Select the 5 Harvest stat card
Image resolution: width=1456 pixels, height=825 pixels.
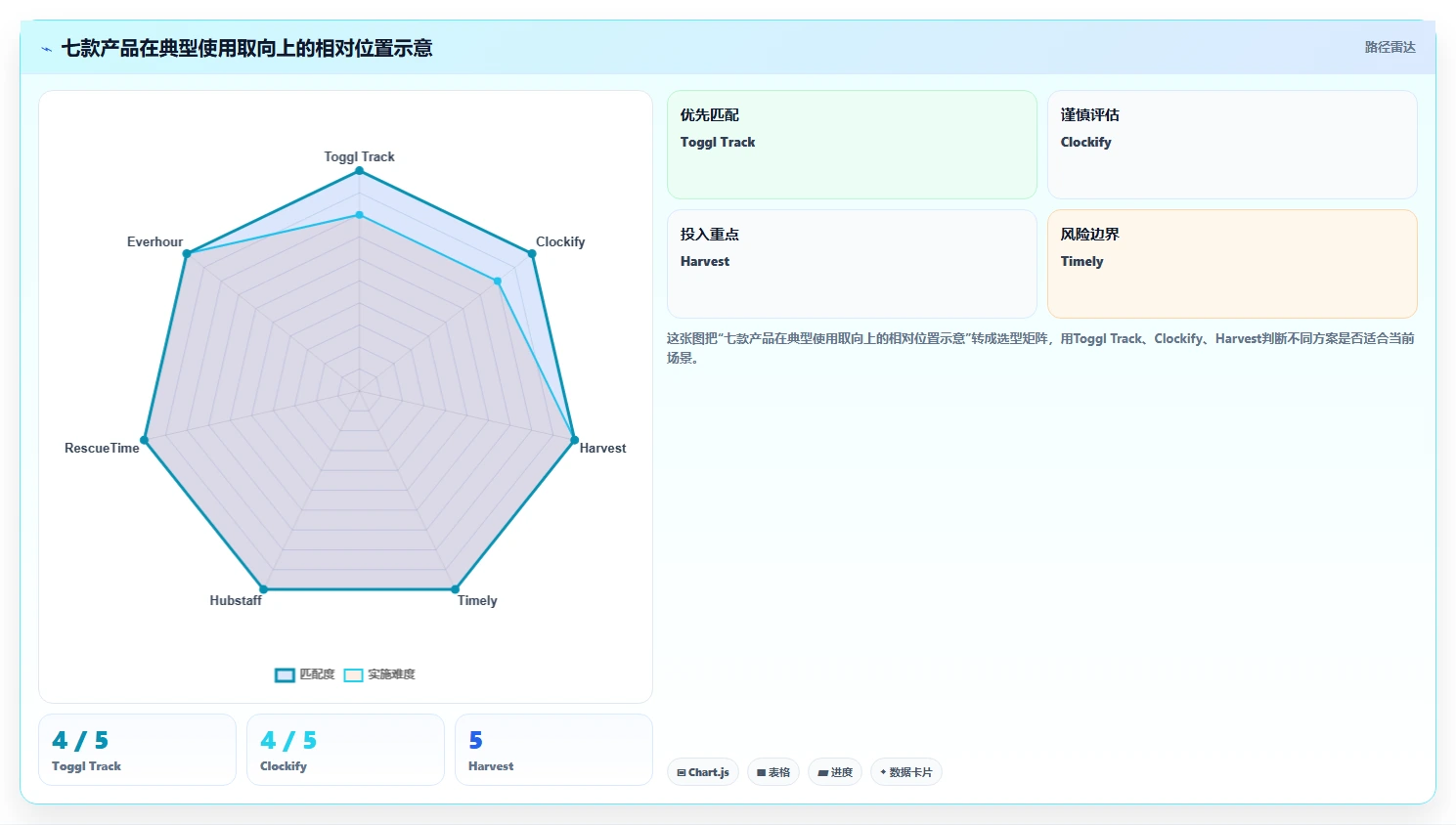point(553,750)
